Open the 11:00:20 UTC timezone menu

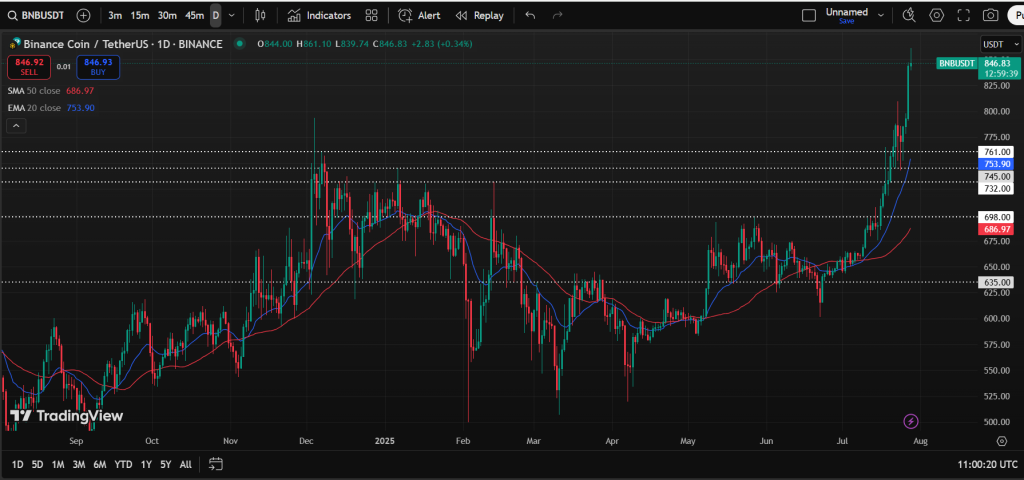pos(987,464)
